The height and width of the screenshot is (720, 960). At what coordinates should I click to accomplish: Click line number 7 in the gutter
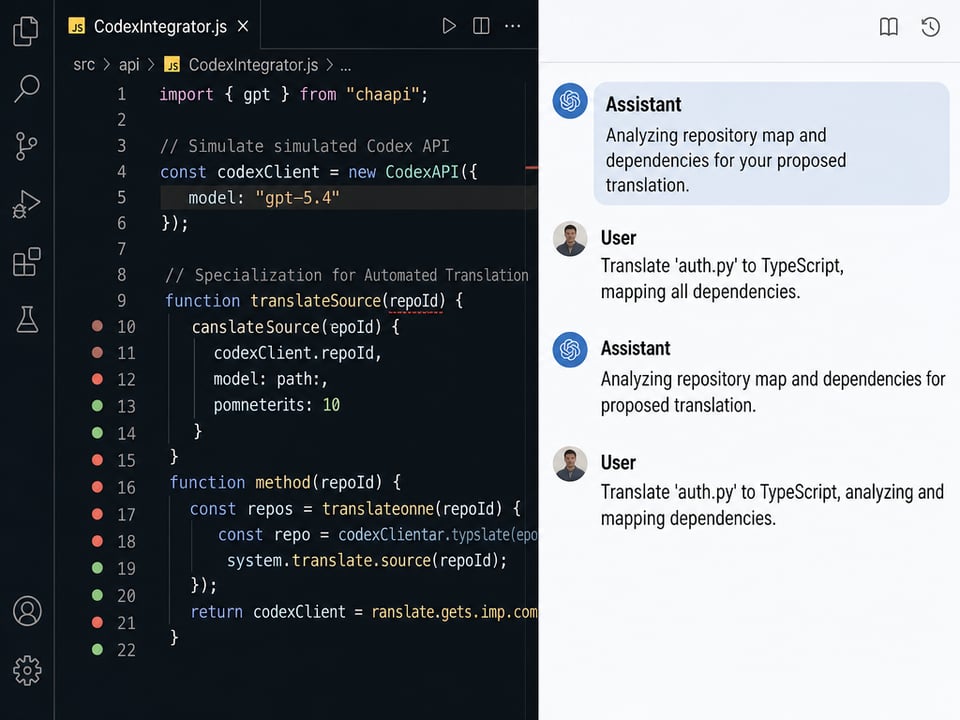[x=122, y=249]
